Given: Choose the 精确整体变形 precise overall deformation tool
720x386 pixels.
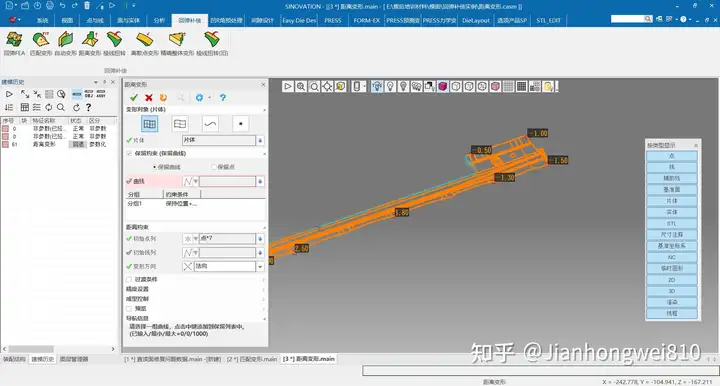Looking at the screenshot, I should [177, 44].
